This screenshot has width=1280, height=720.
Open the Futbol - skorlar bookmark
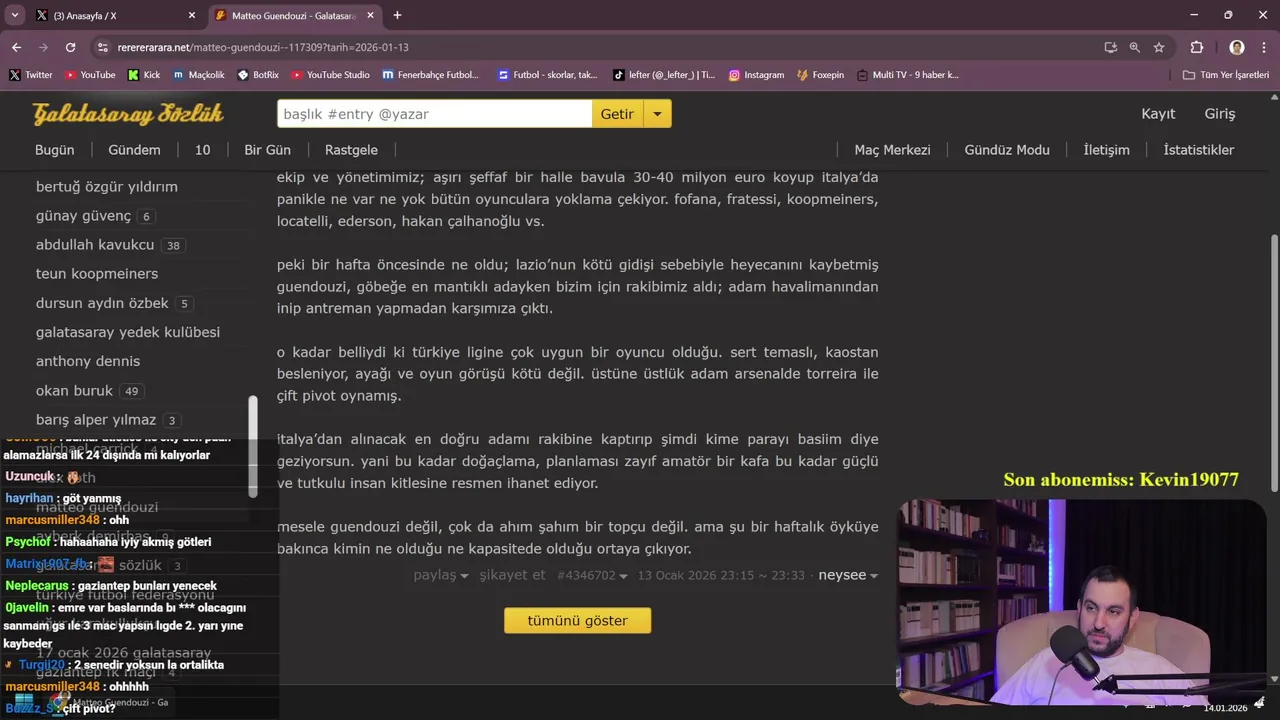pyautogui.click(x=548, y=75)
